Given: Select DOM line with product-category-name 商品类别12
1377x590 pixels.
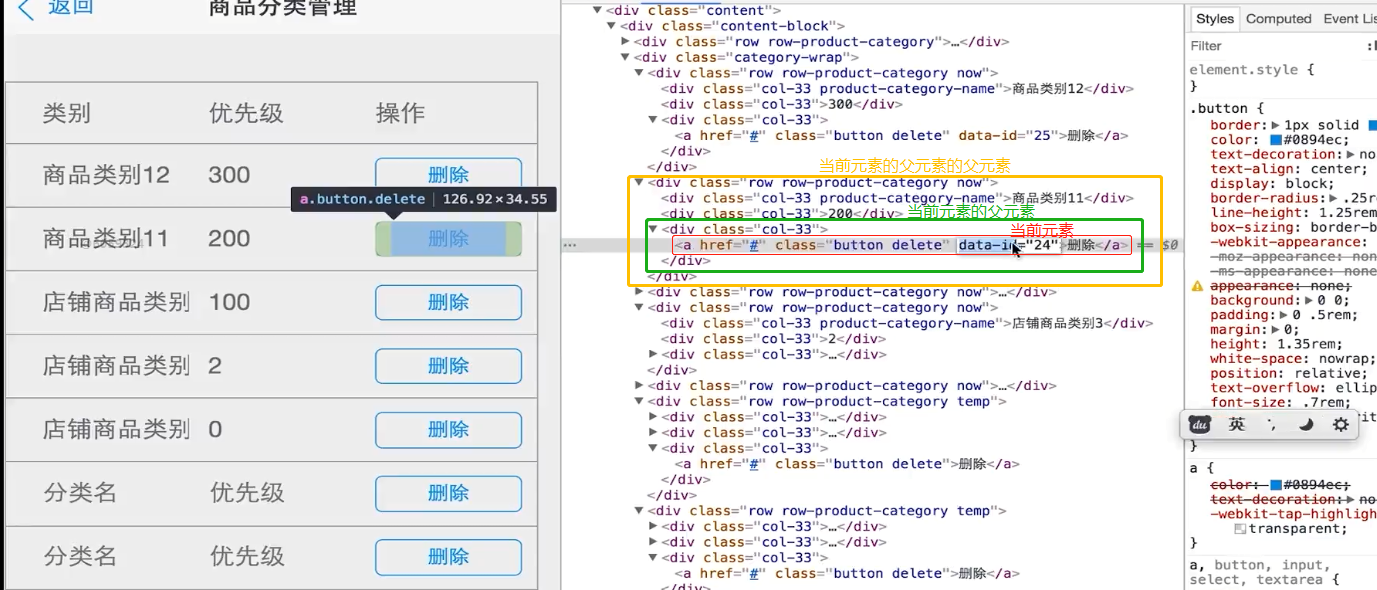Looking at the screenshot, I should click(x=897, y=88).
